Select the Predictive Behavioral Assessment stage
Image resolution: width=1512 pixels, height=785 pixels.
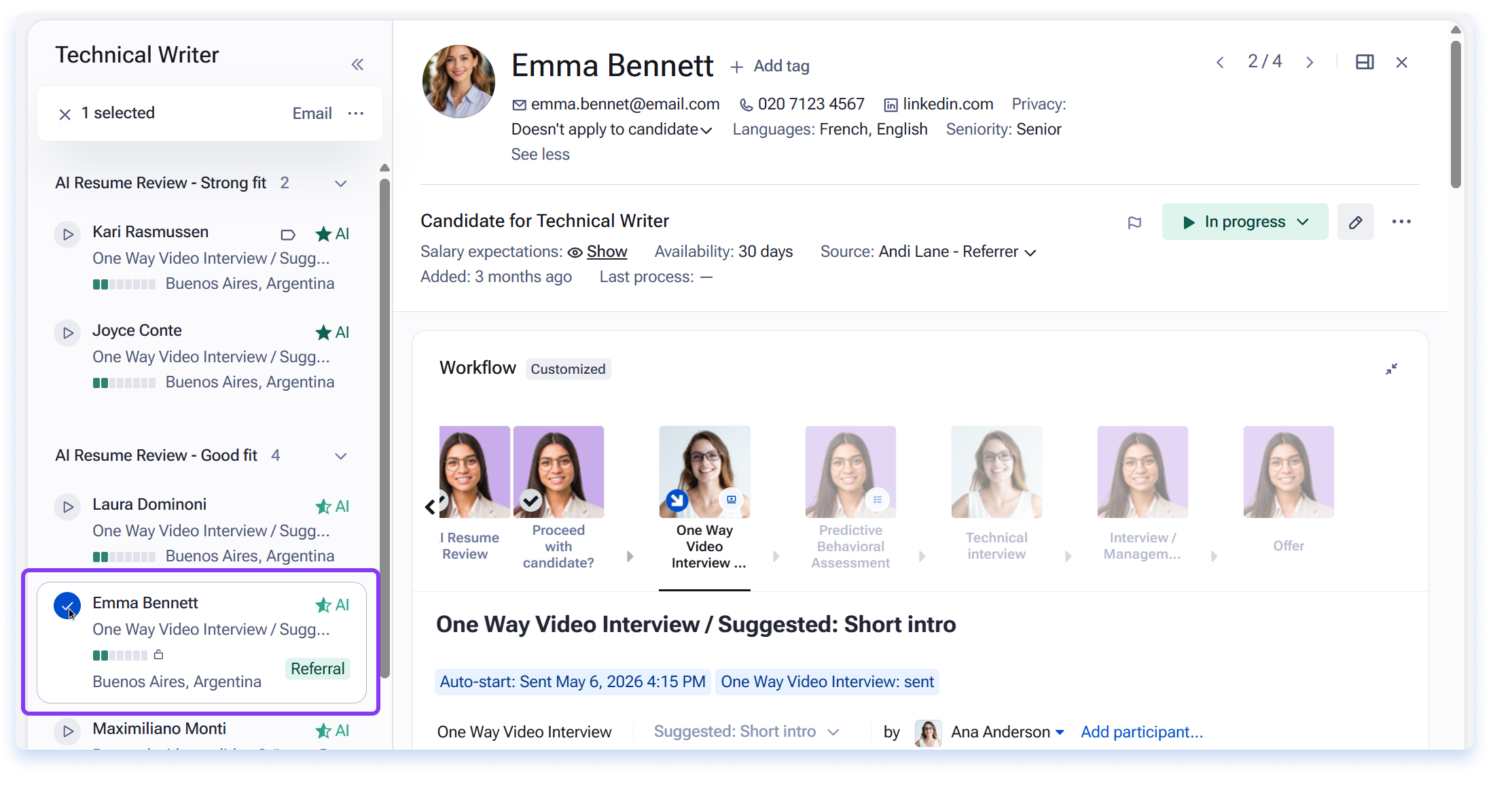[850, 498]
